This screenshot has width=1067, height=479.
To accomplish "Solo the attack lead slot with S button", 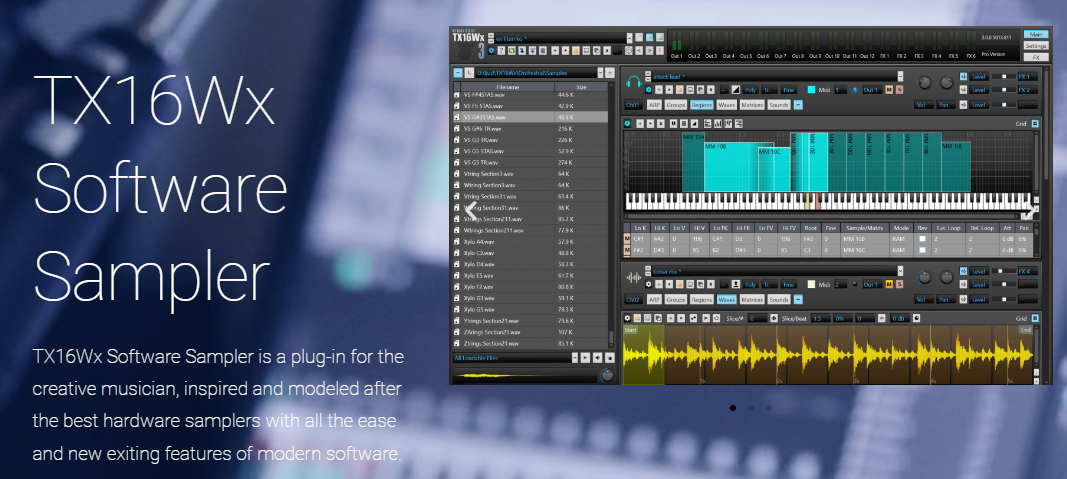I will coord(900,90).
